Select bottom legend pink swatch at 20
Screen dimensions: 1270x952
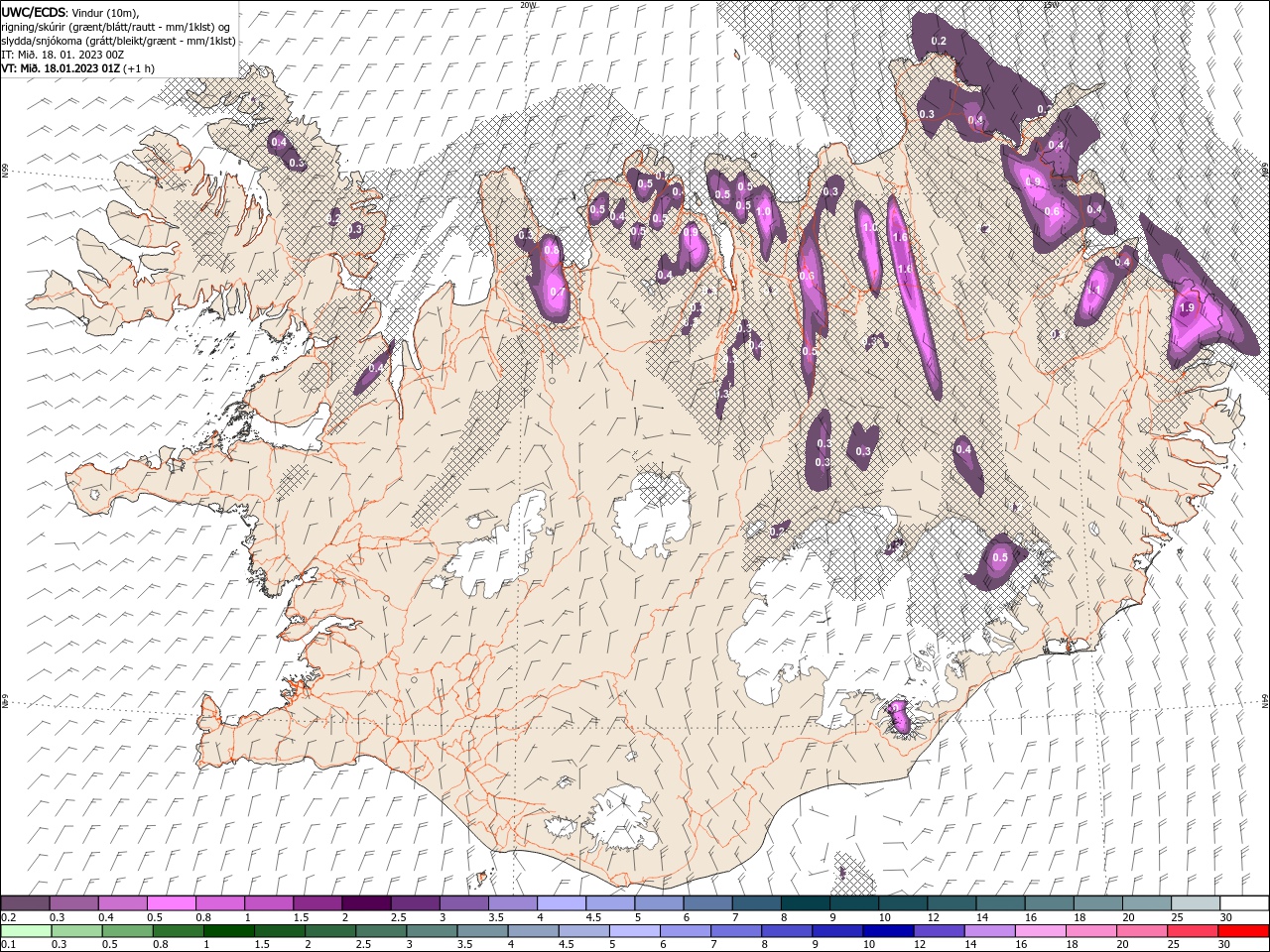(1142, 931)
